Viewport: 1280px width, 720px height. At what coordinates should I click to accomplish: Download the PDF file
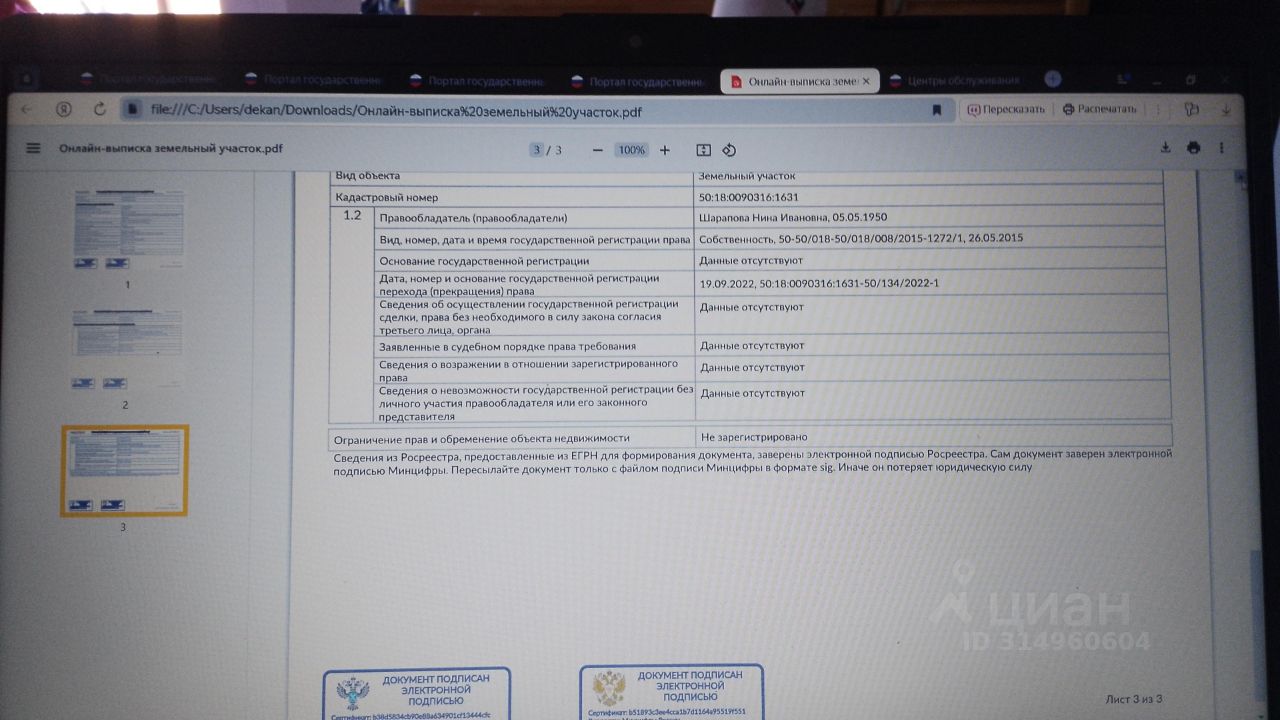[1165, 148]
